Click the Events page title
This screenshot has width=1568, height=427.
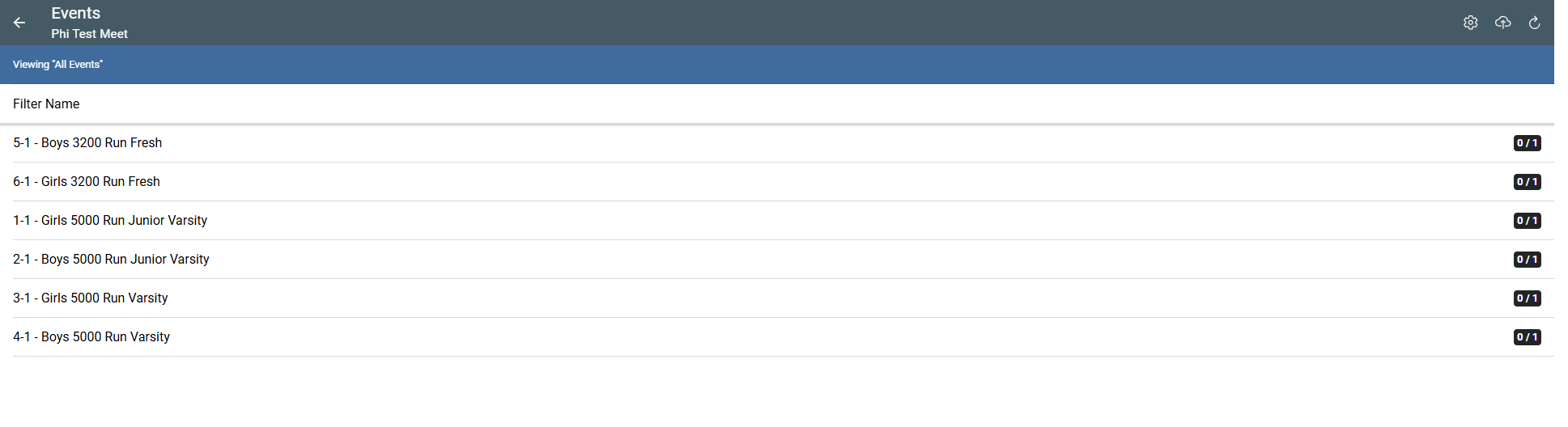click(x=76, y=13)
